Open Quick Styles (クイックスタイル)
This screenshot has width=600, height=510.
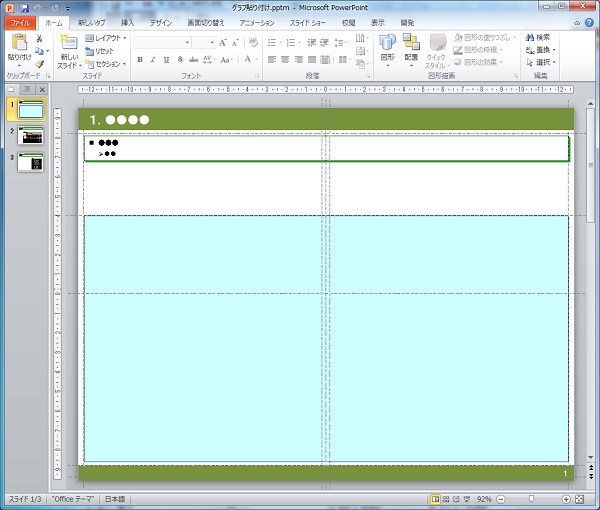tap(436, 51)
